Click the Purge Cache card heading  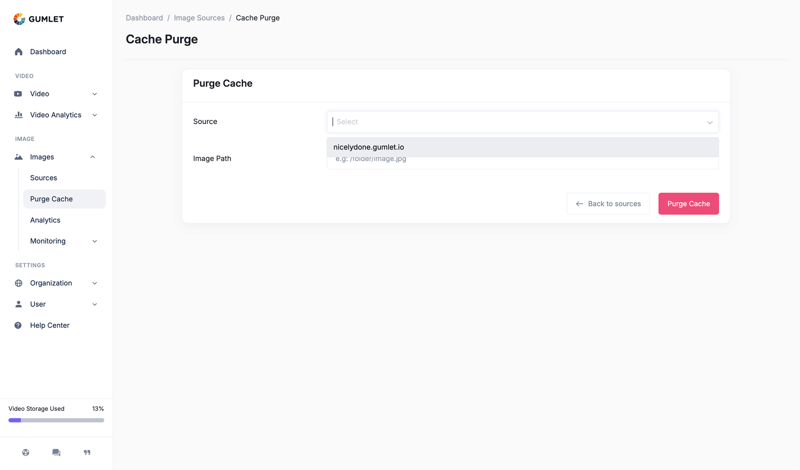point(222,83)
